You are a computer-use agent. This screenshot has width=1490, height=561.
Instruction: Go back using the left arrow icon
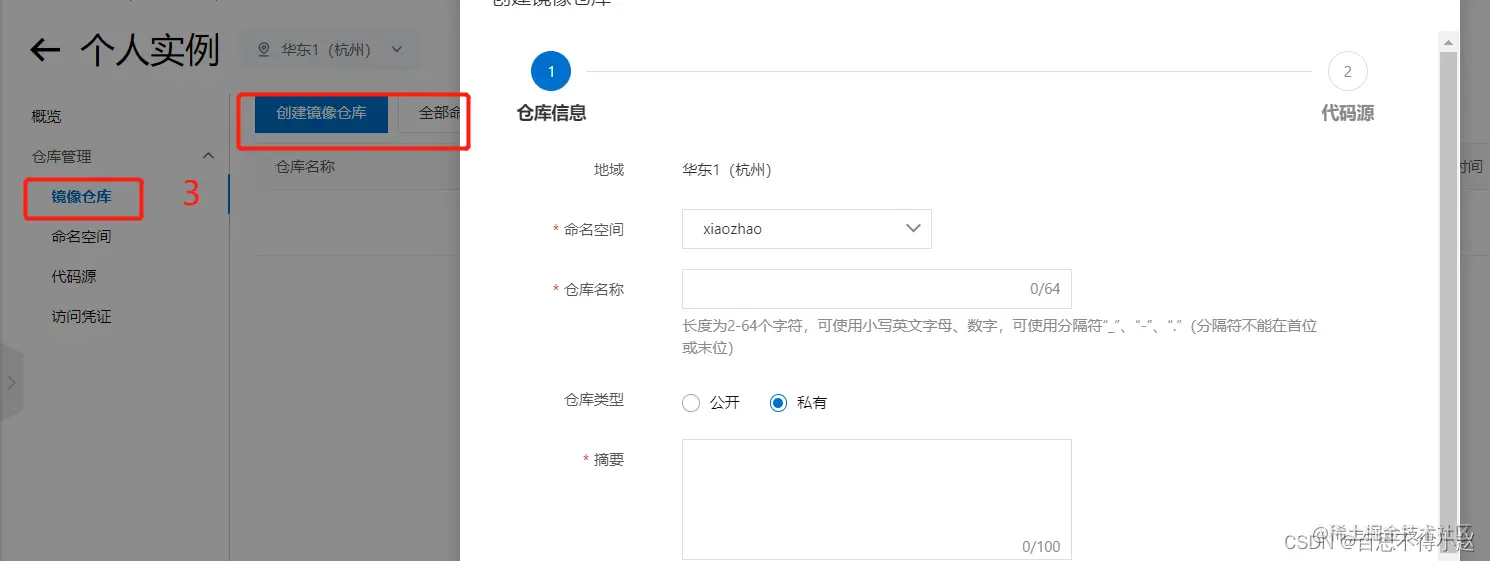coord(45,50)
